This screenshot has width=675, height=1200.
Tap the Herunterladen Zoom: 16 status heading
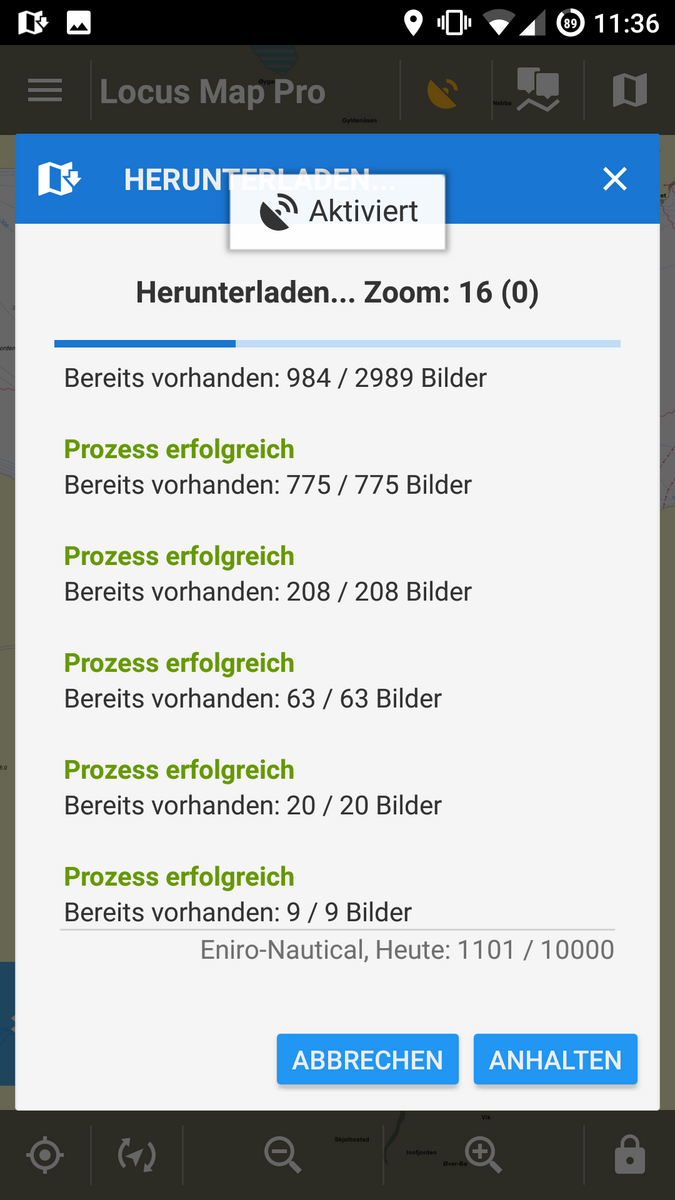(337, 292)
